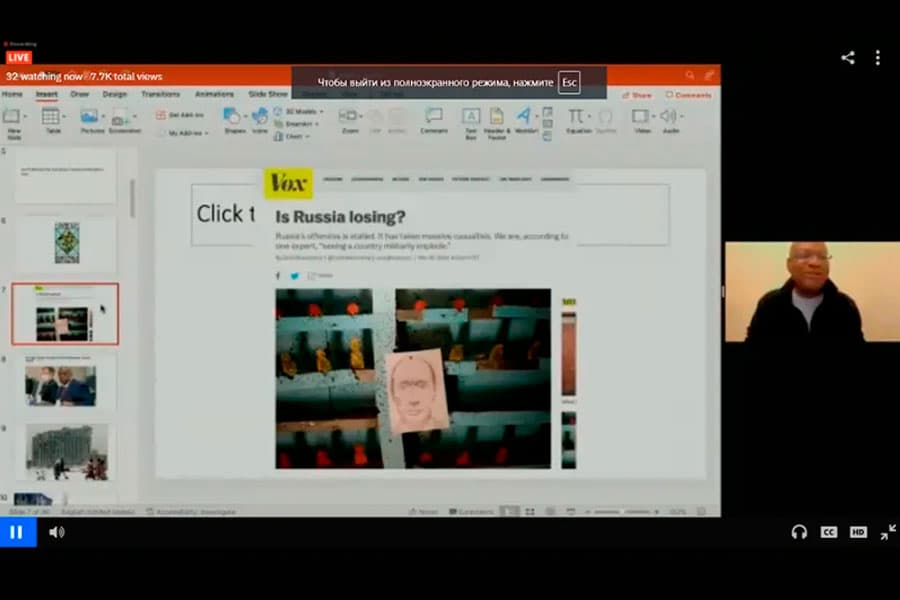Screen dimensions: 900x600
Task: Pause the live video playback
Action: pyautogui.click(x=17, y=532)
